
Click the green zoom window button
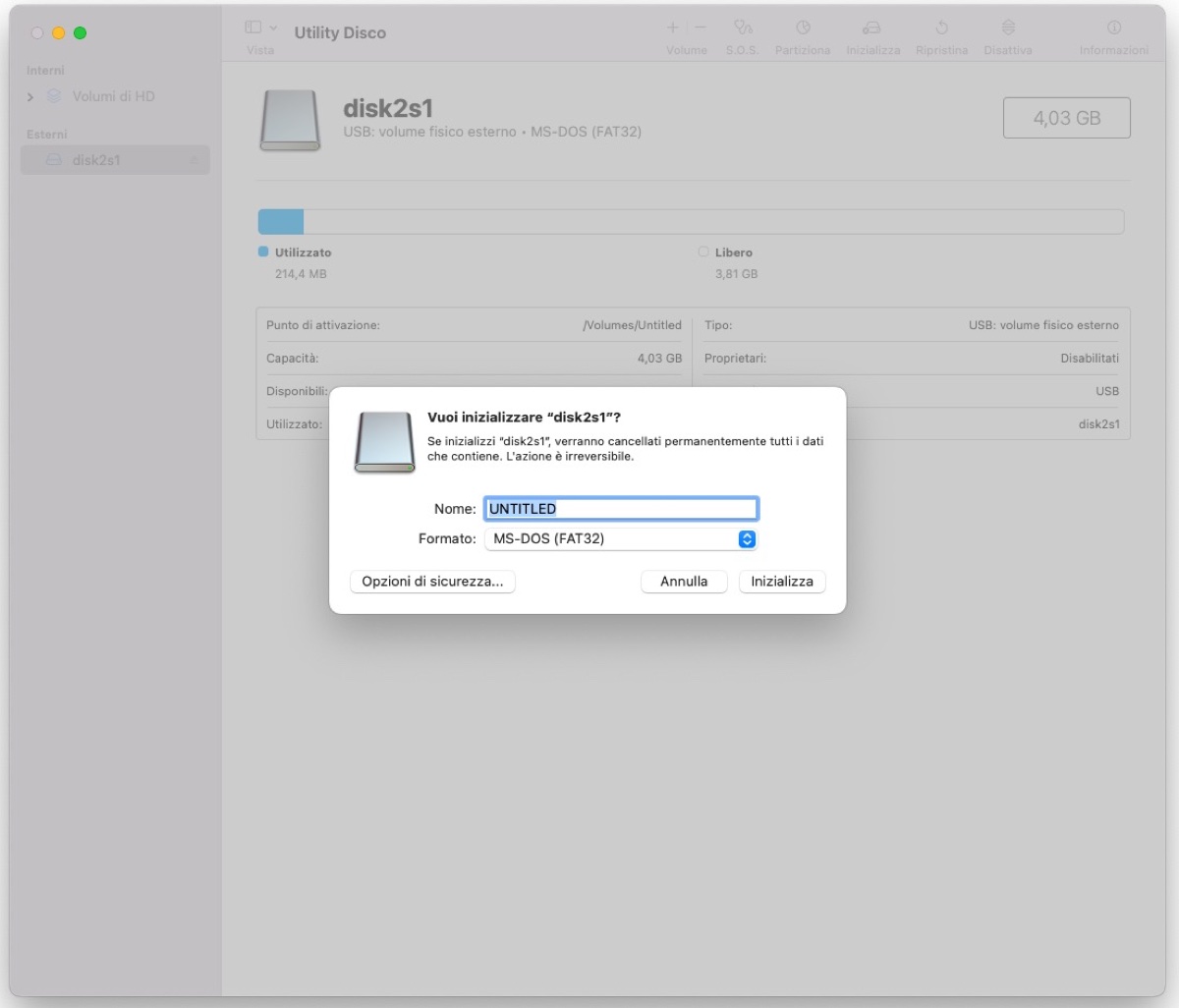pyautogui.click(x=81, y=33)
